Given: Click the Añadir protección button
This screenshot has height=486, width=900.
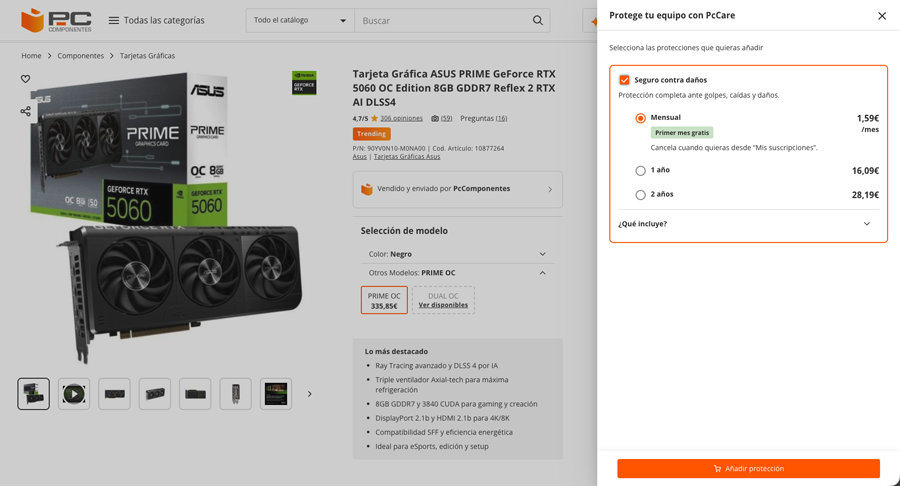Looking at the screenshot, I should tap(748, 468).
